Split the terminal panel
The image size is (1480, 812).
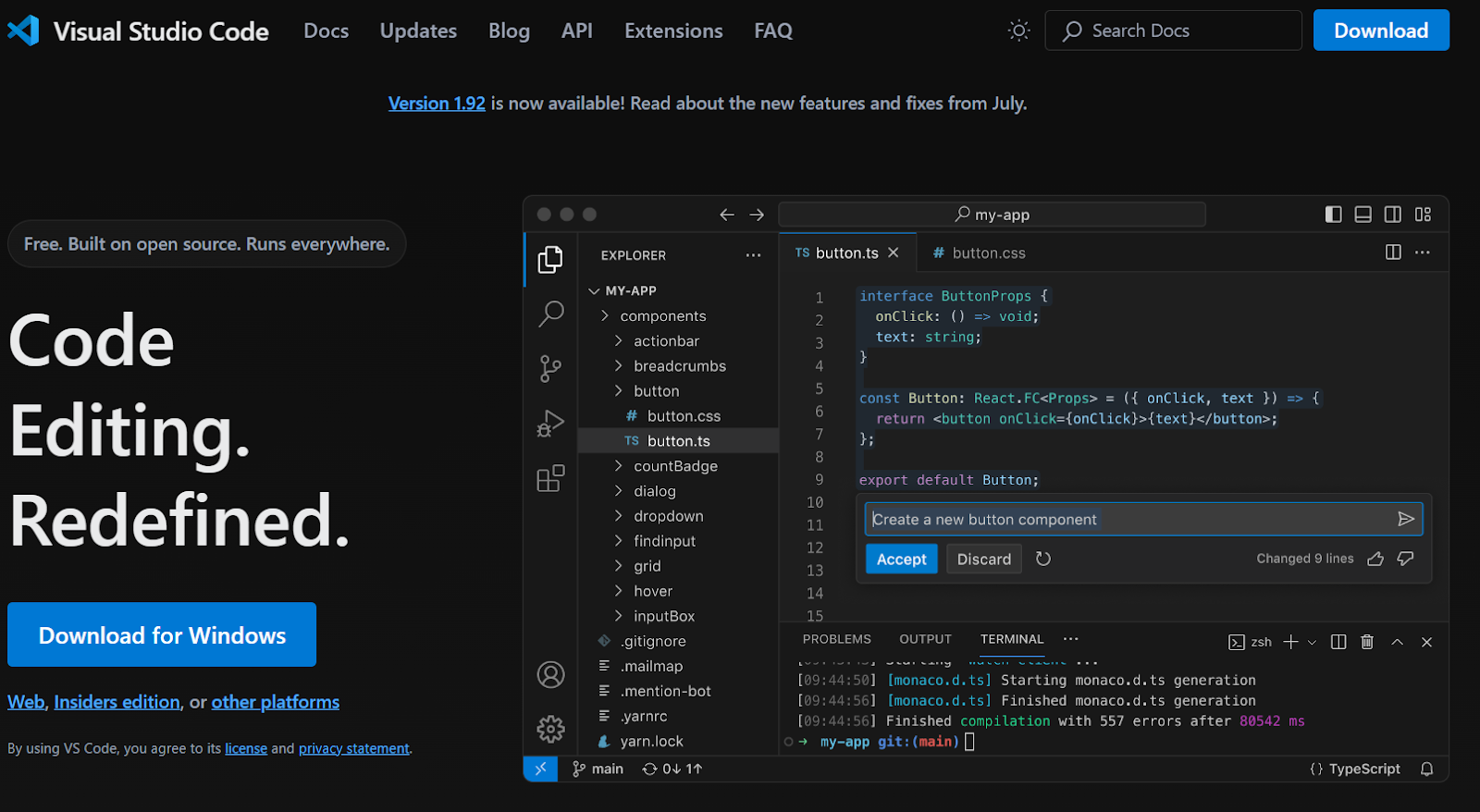[1338, 642]
